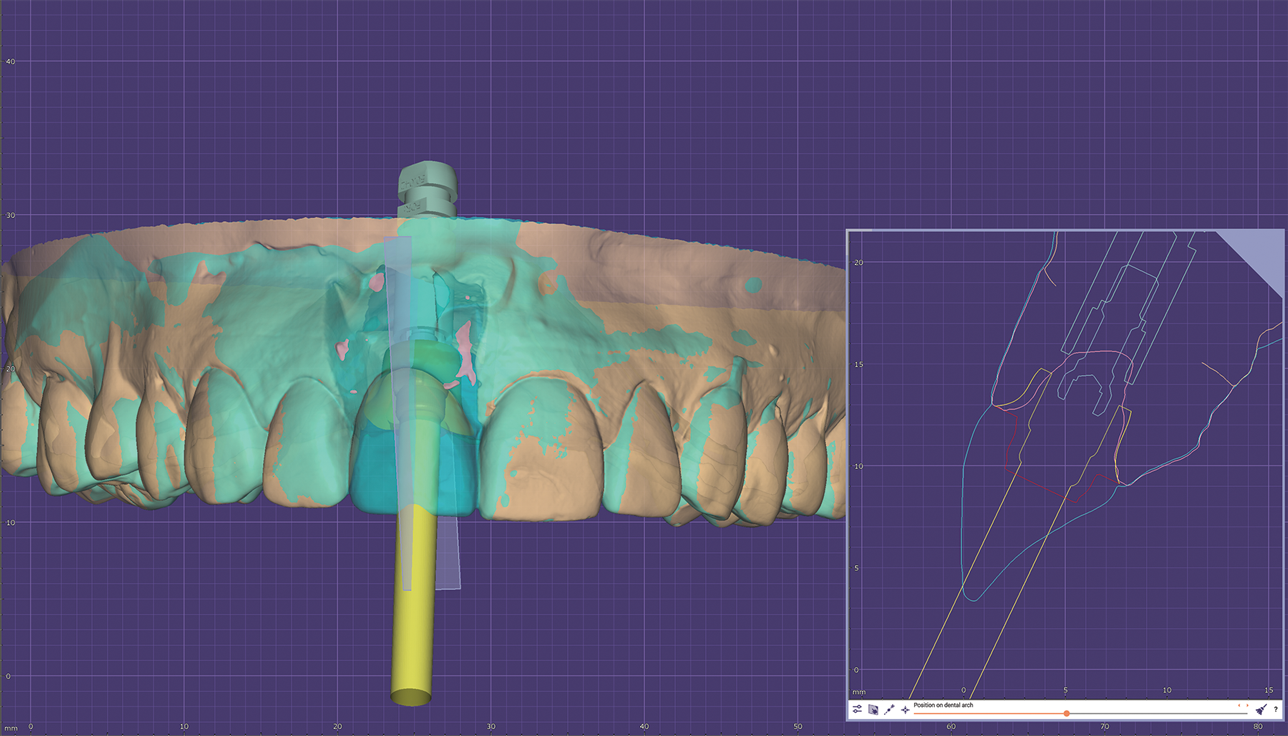Image resolution: width=1288 pixels, height=736 pixels.
Task: Step the arch position right with the orange arrow
Action: (1248, 705)
